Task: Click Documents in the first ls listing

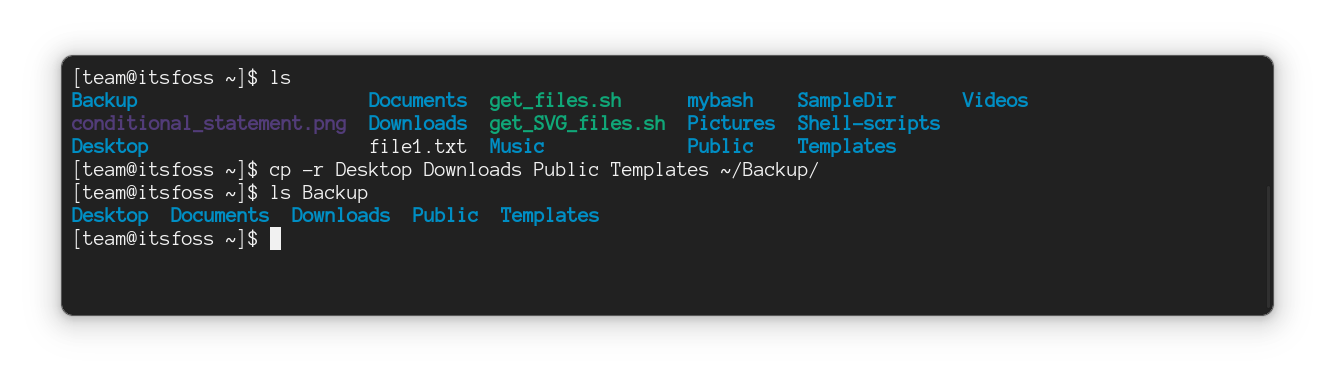Action: tap(418, 101)
